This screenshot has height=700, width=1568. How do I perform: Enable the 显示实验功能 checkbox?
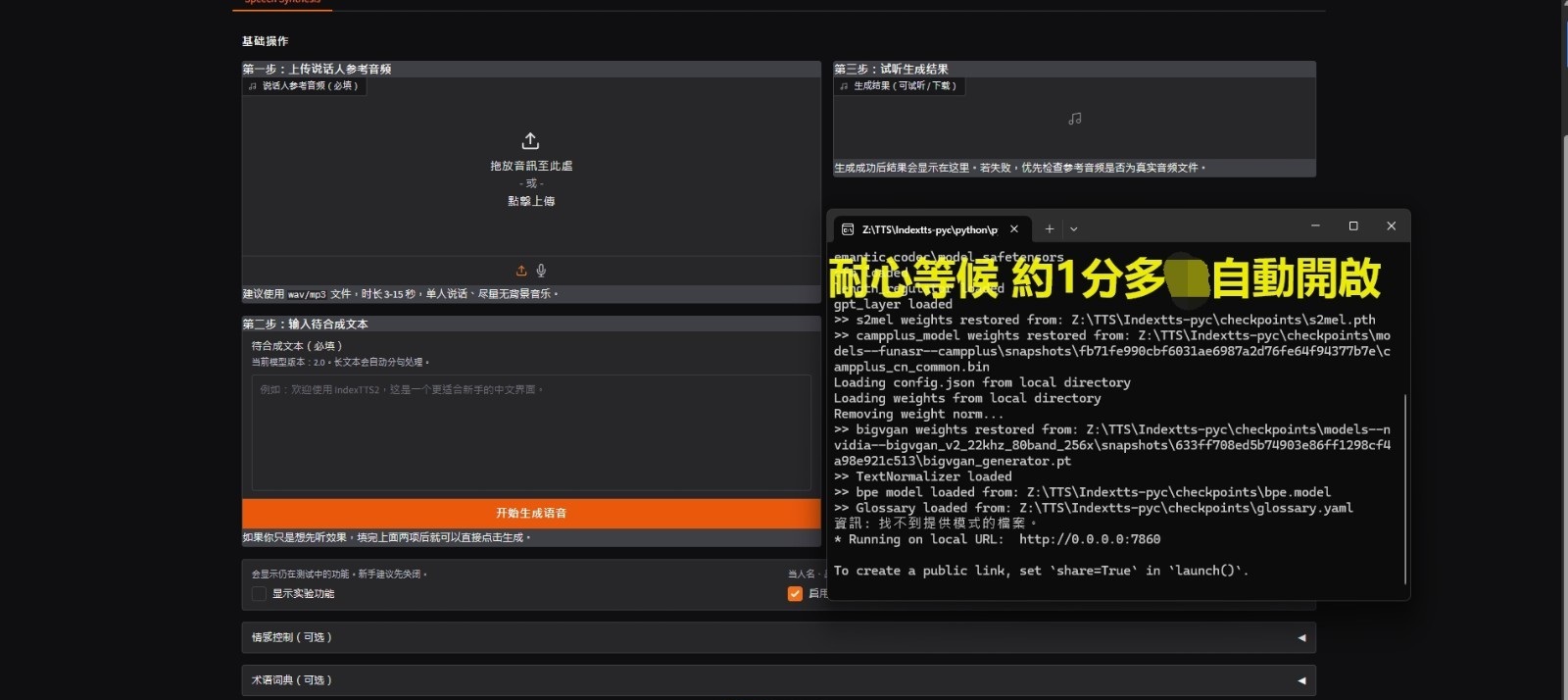coord(259,594)
